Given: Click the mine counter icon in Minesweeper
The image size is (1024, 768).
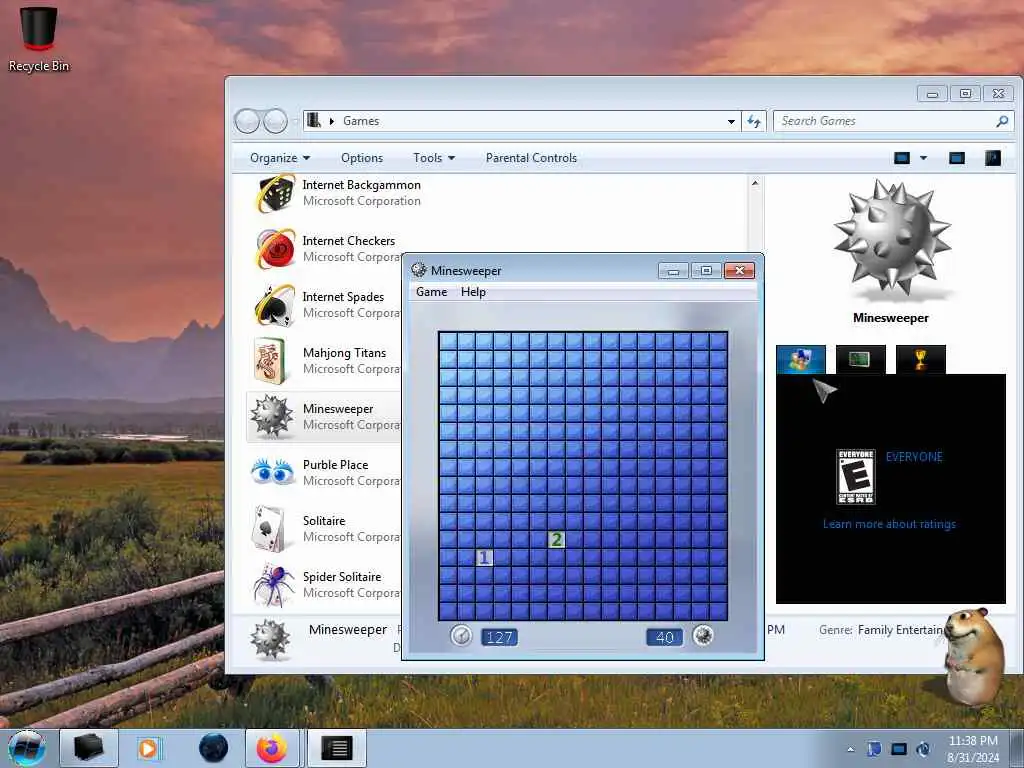Looking at the screenshot, I should 703,635.
